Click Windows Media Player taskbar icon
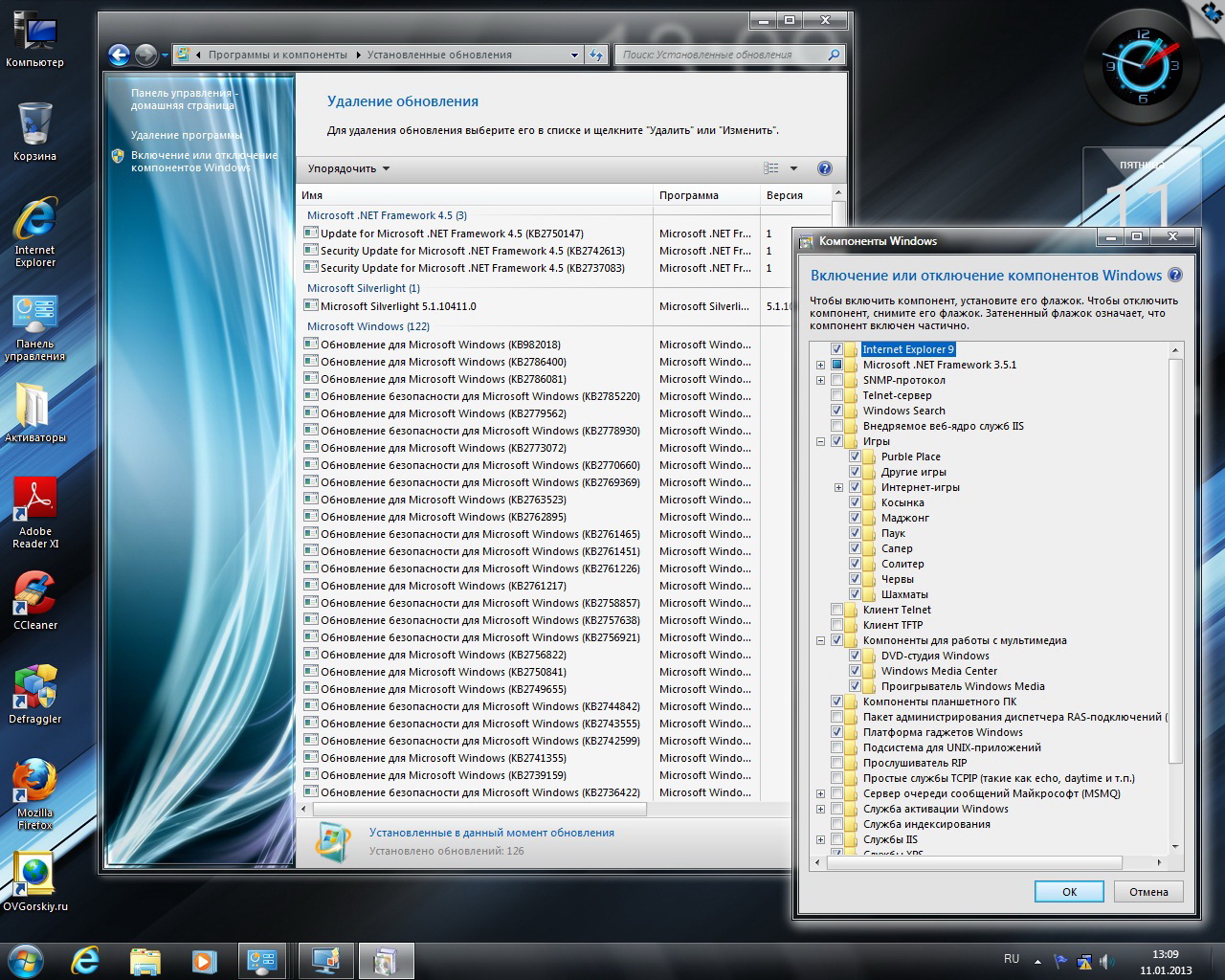The image size is (1225, 980). [204, 960]
